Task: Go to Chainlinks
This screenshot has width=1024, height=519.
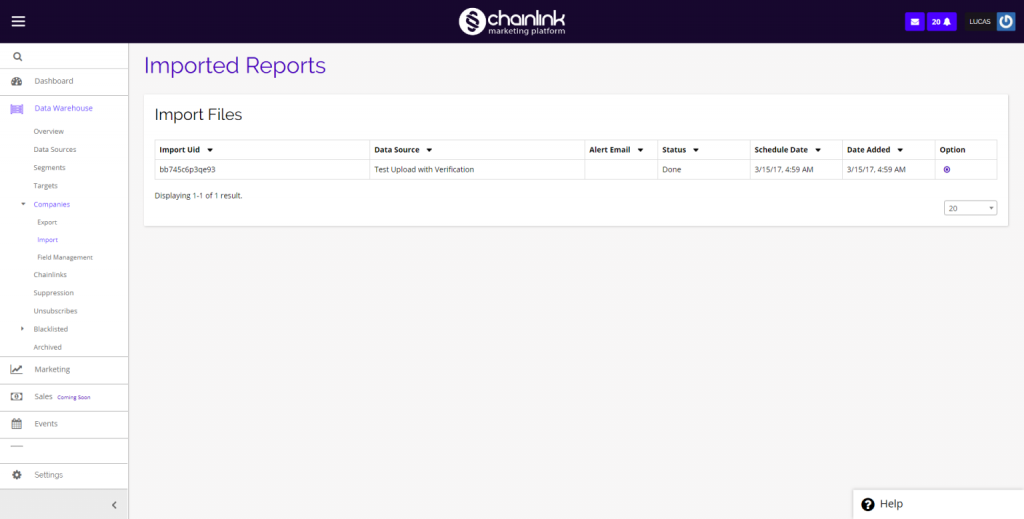Action: click(x=50, y=275)
